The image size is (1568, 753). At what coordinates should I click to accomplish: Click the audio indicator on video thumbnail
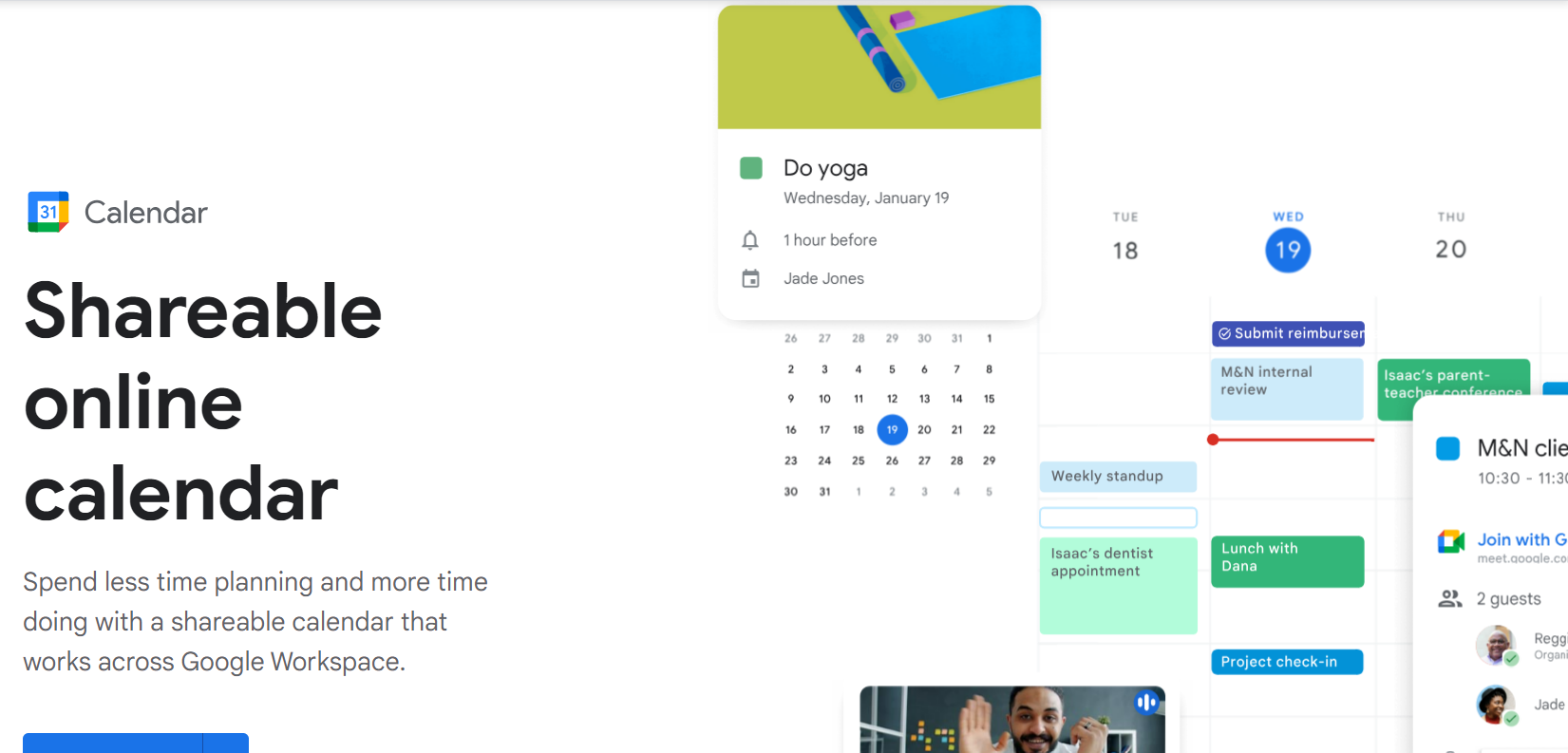click(x=1146, y=702)
